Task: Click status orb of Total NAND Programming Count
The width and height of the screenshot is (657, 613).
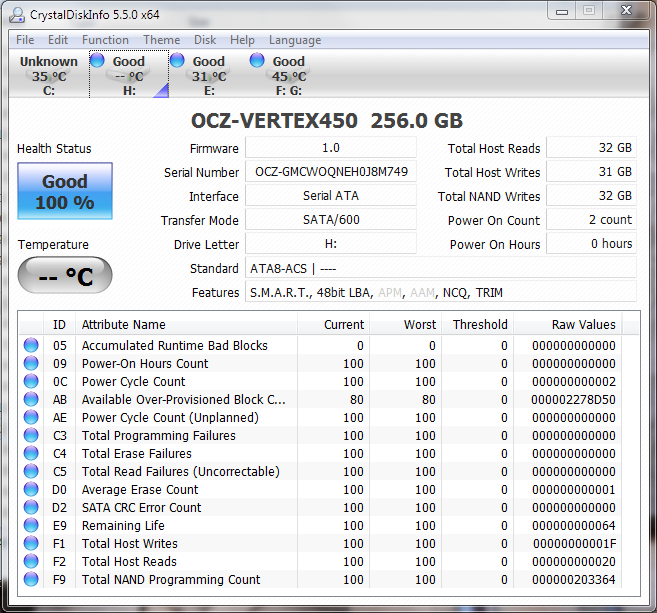Action: coord(31,579)
